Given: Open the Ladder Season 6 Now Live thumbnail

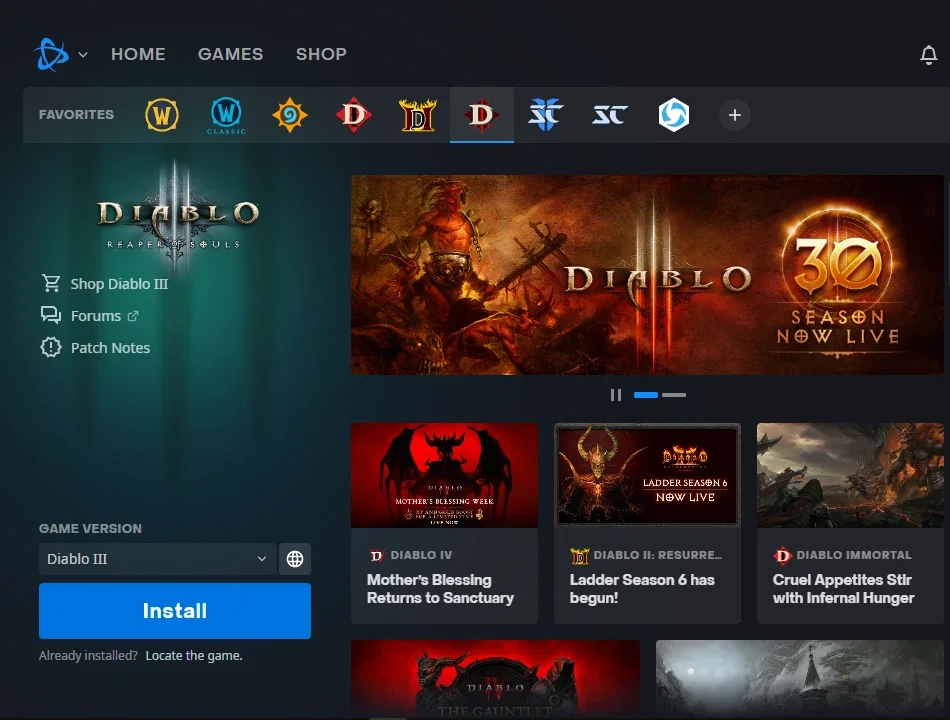Looking at the screenshot, I should point(647,475).
